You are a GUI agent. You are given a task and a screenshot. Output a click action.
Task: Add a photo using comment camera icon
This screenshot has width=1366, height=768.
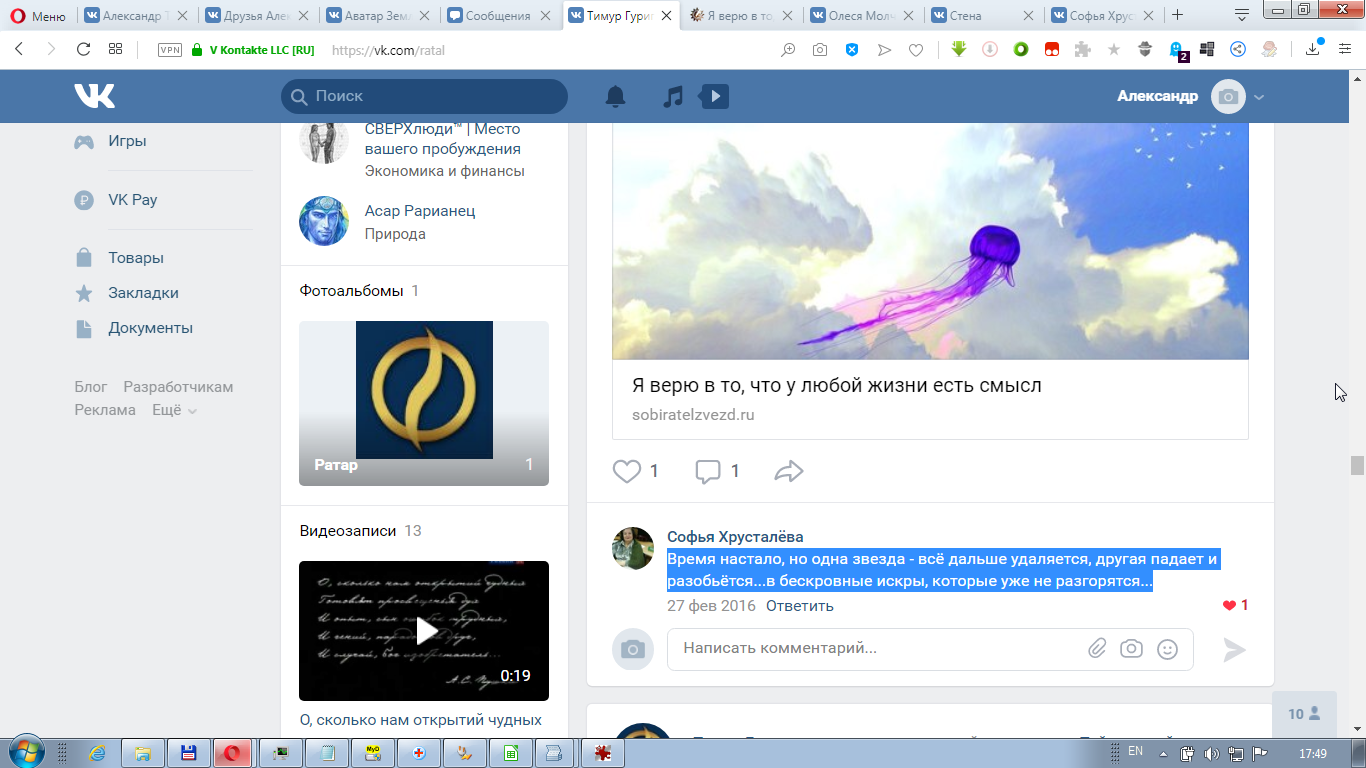pos(1131,649)
